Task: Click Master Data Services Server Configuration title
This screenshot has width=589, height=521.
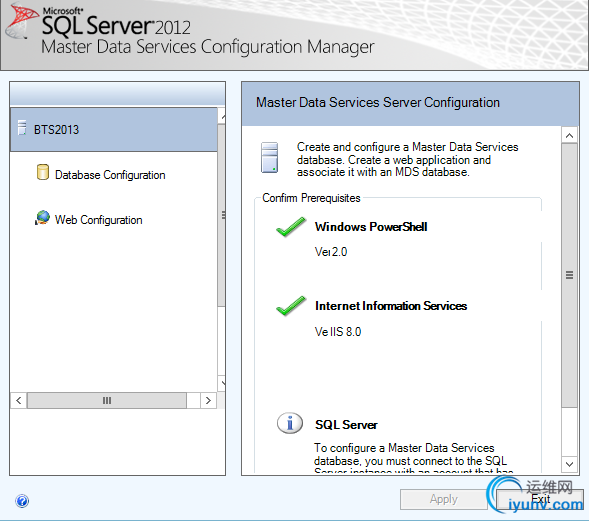Action: pyautogui.click(x=378, y=103)
